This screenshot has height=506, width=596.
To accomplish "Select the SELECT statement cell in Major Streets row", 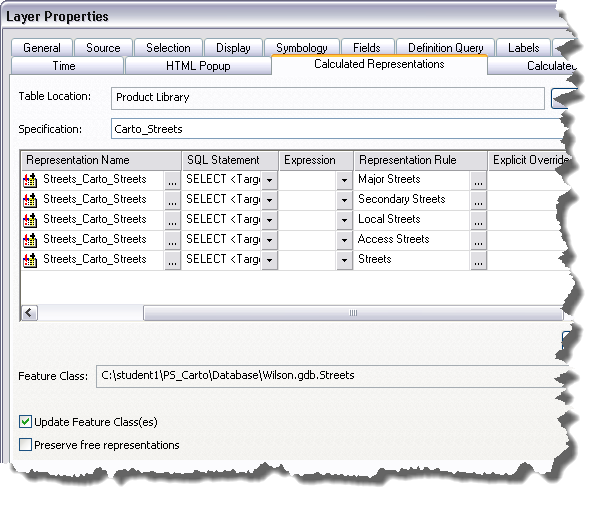I will click(222, 180).
